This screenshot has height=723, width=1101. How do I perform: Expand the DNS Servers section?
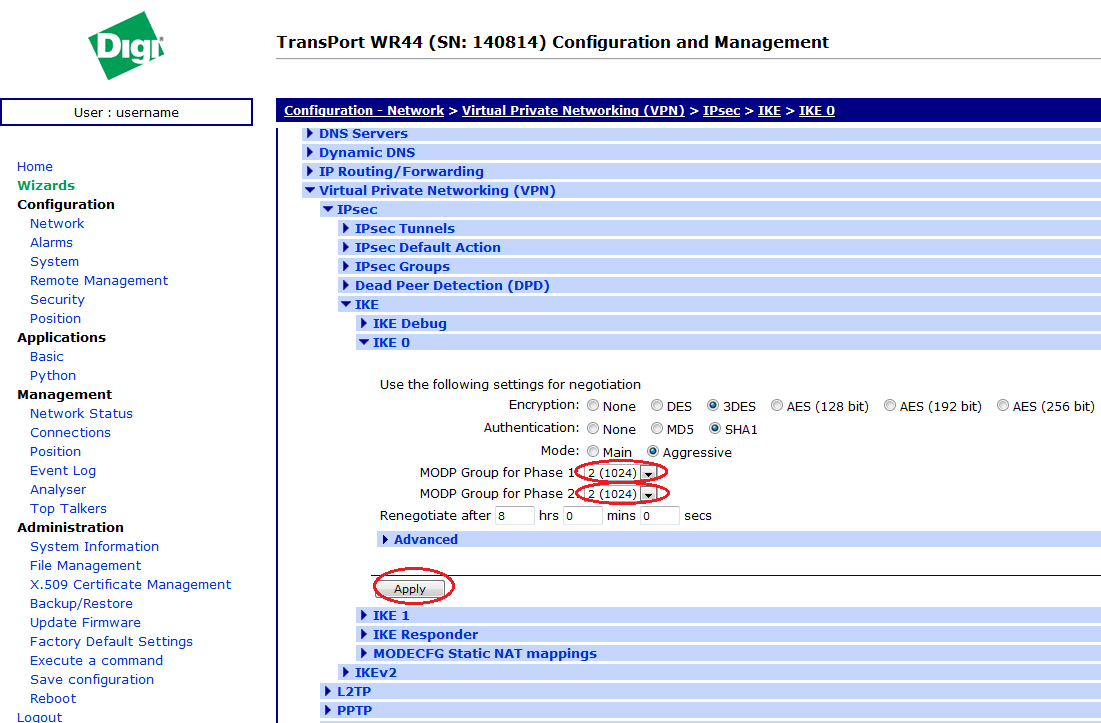point(363,133)
